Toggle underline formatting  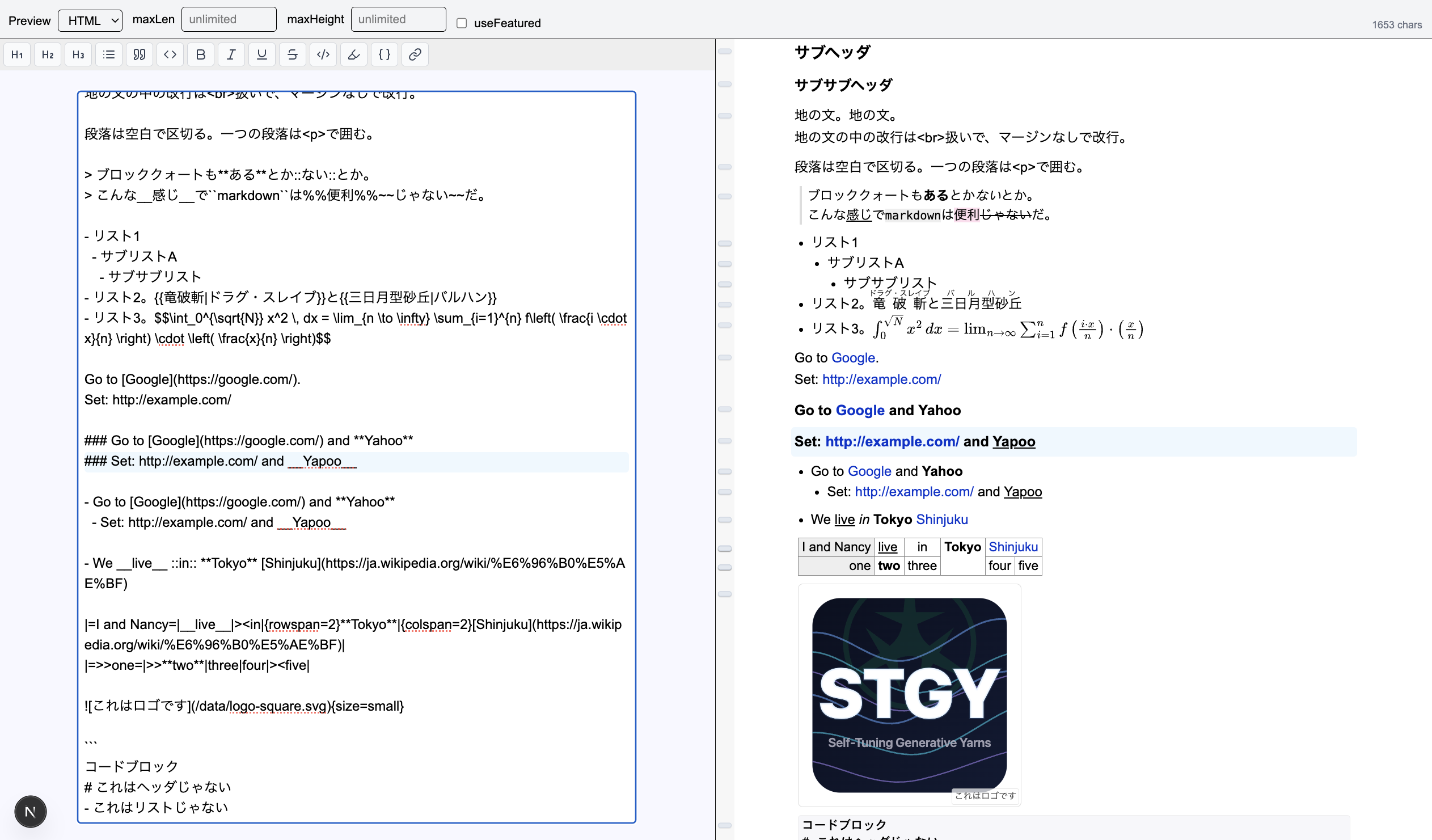262,54
